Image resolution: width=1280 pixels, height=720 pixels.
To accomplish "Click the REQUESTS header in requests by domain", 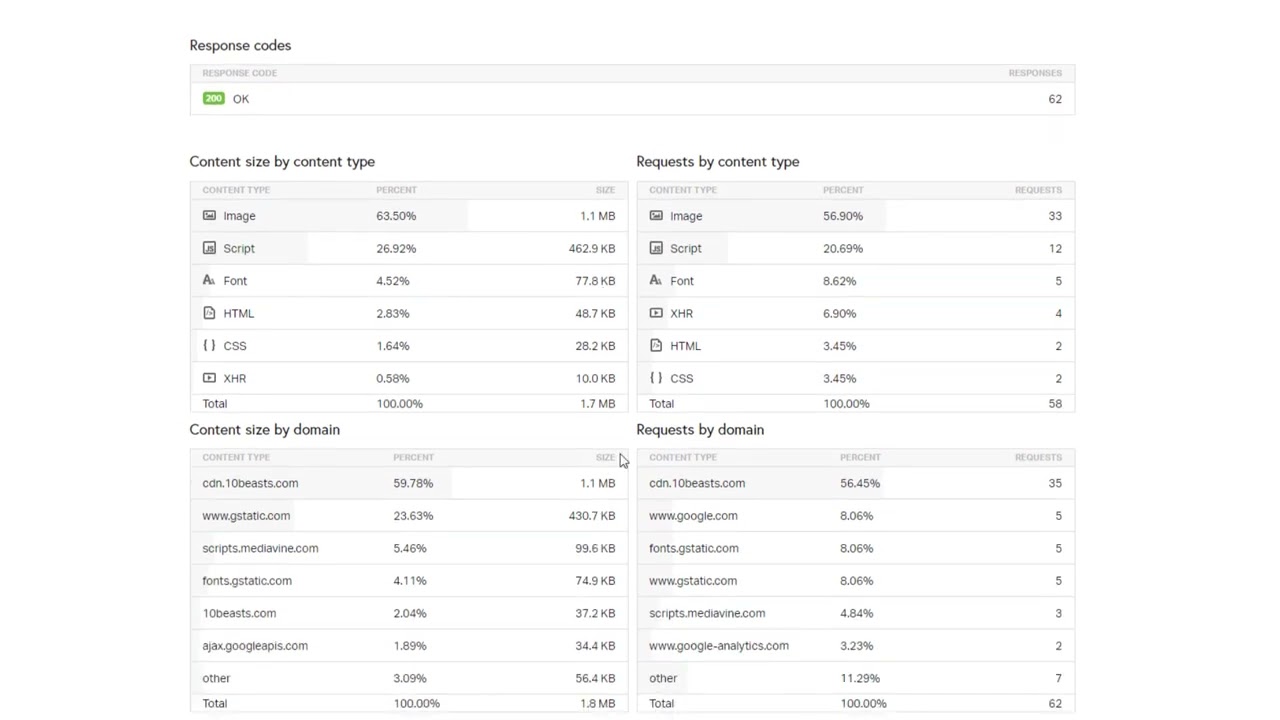I will pyautogui.click(x=1037, y=457).
